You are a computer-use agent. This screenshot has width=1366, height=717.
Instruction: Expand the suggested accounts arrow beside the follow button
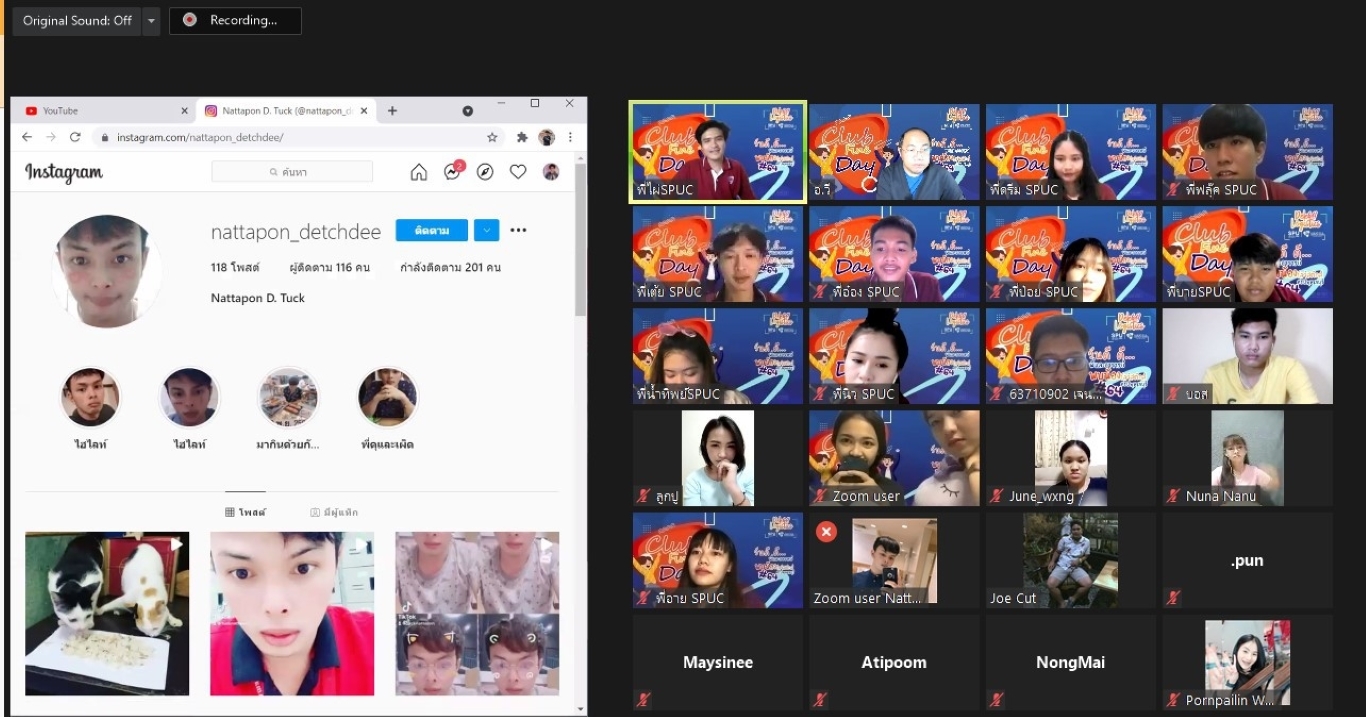click(486, 230)
